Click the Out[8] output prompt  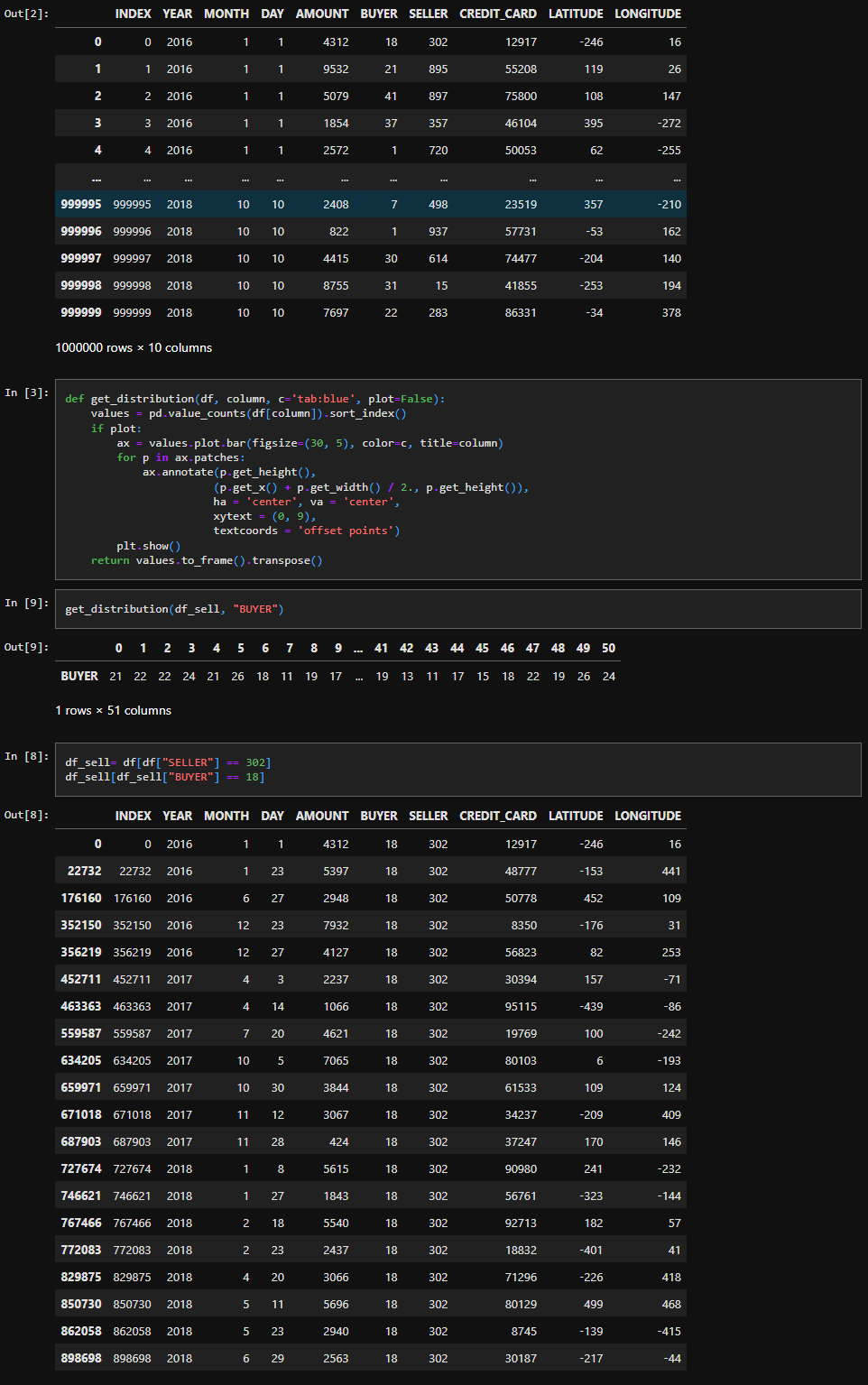26,815
